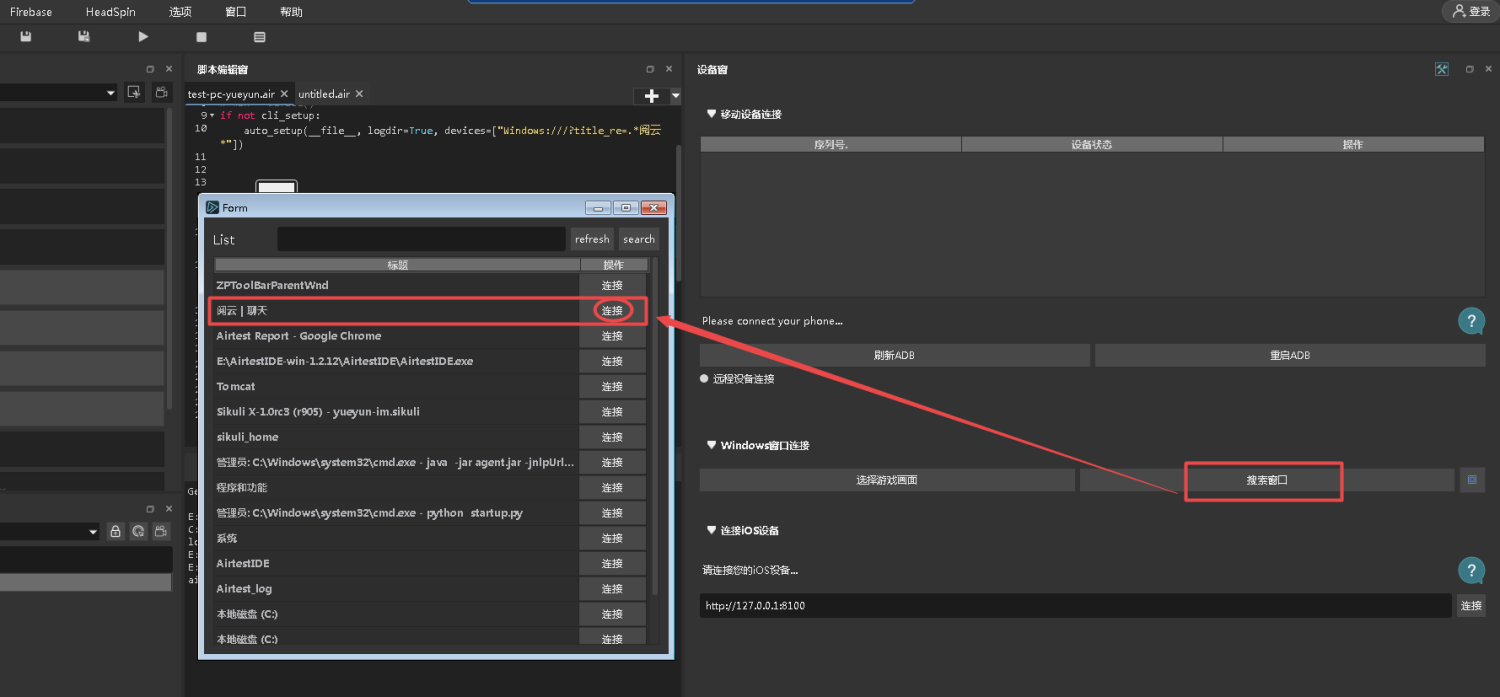Viewport: 1500px width, 697px height.
Task: Close the lower-left panel
Action: tap(169, 508)
